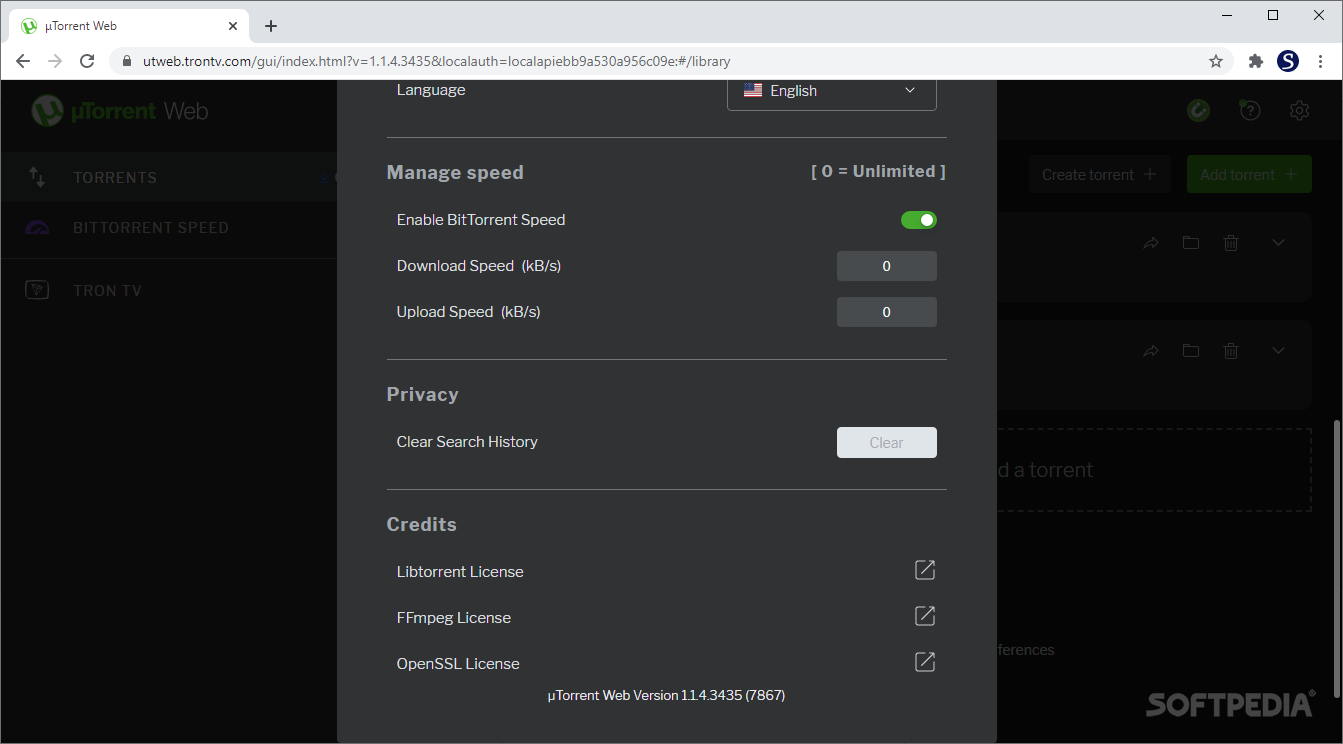Viewport: 1343px width, 744px height.
Task: Bookmark the page with the star icon
Action: (1216, 61)
